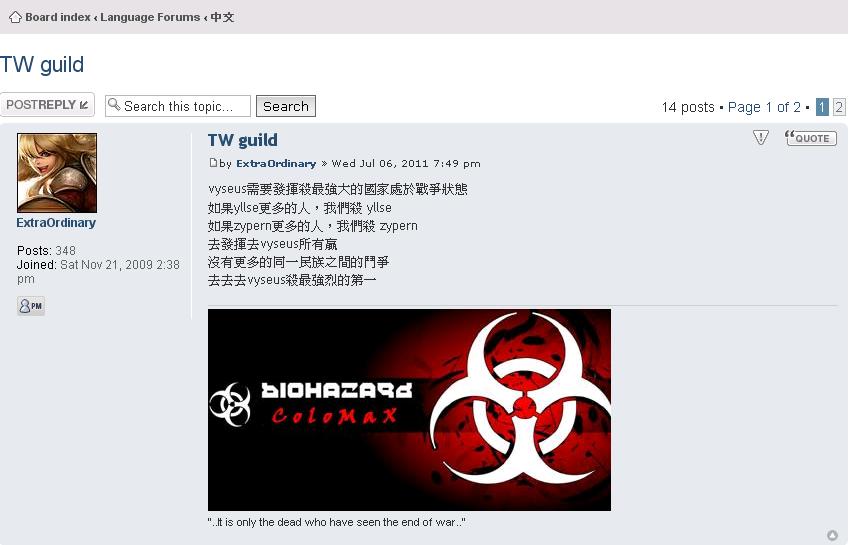Open the Board index breadcrumb link

(57, 17)
